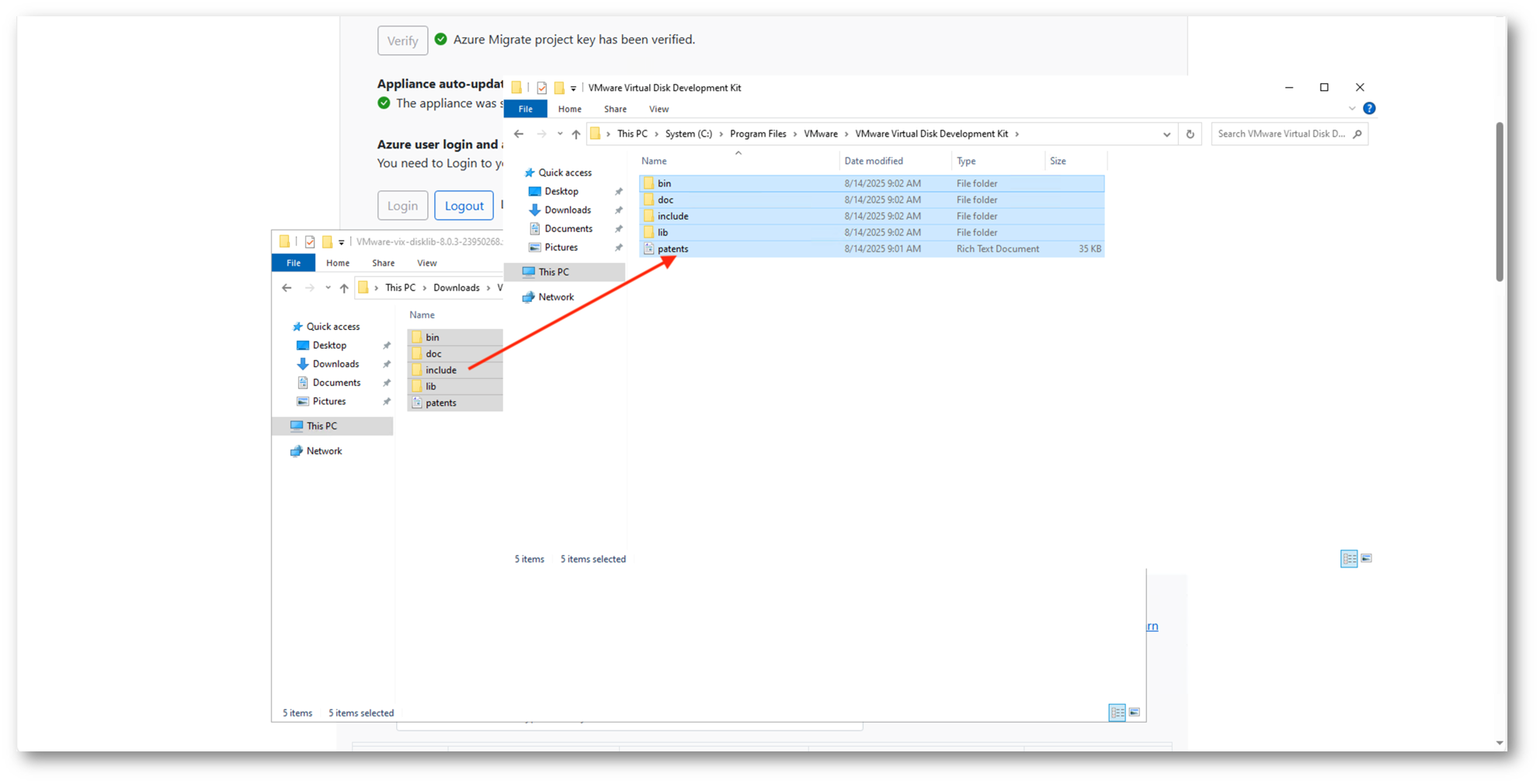Image resolution: width=1540 pixels, height=784 pixels.
Task: Click the search magnifier icon
Action: coord(1357,134)
